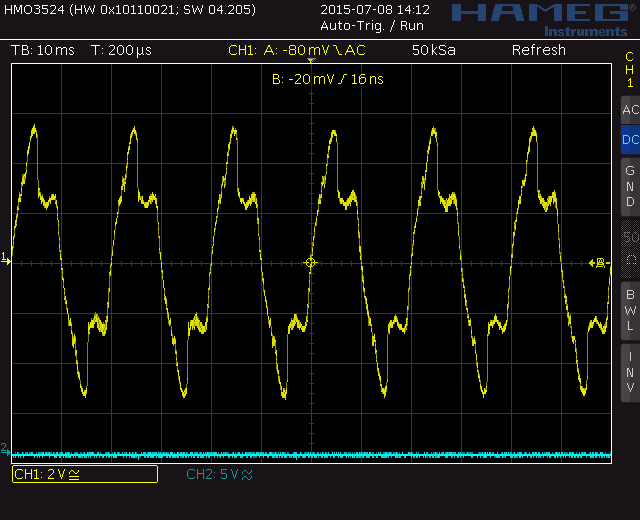Click the CH2 ground reference marker
Viewport: 640px width, 520px height.
(x=5, y=449)
